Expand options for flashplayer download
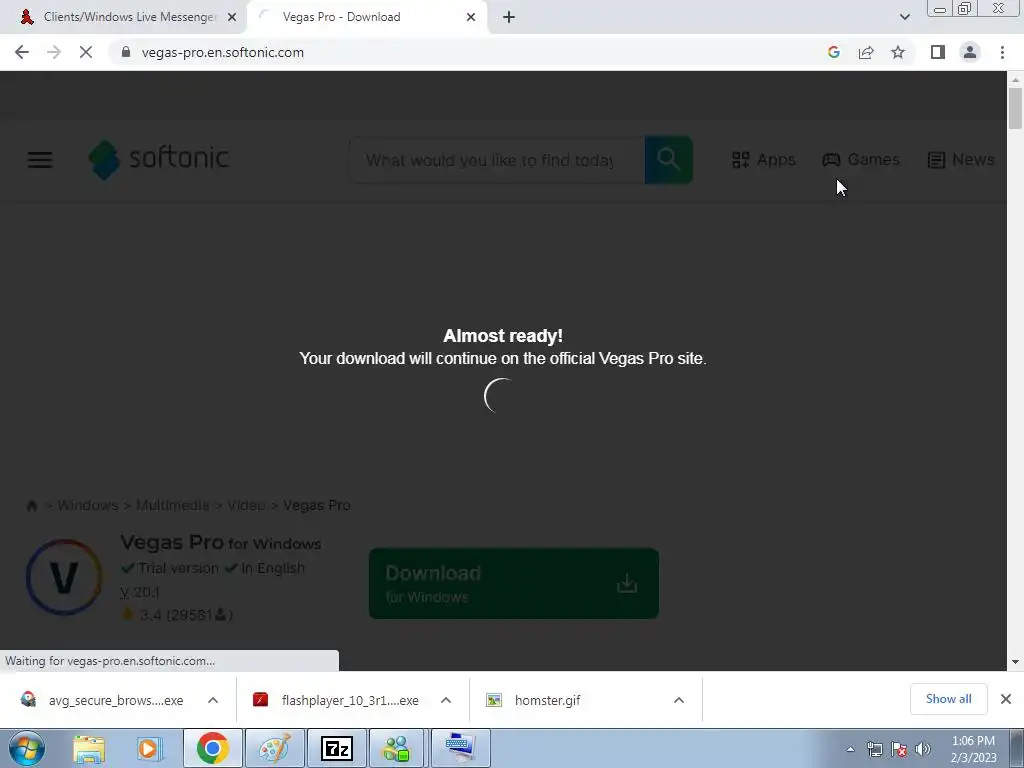The image size is (1024, 768). click(x=446, y=700)
